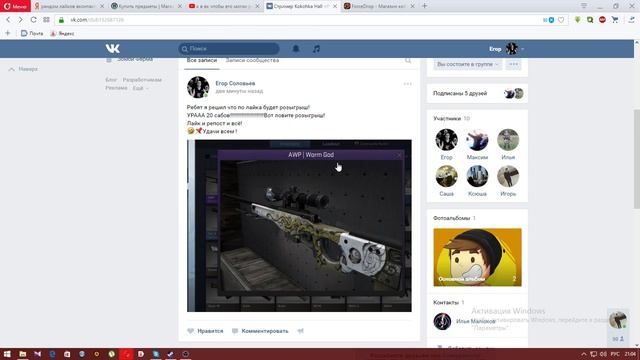640x360 pixels.
Task: Open Яндекс bookmark
Action: coord(62,33)
